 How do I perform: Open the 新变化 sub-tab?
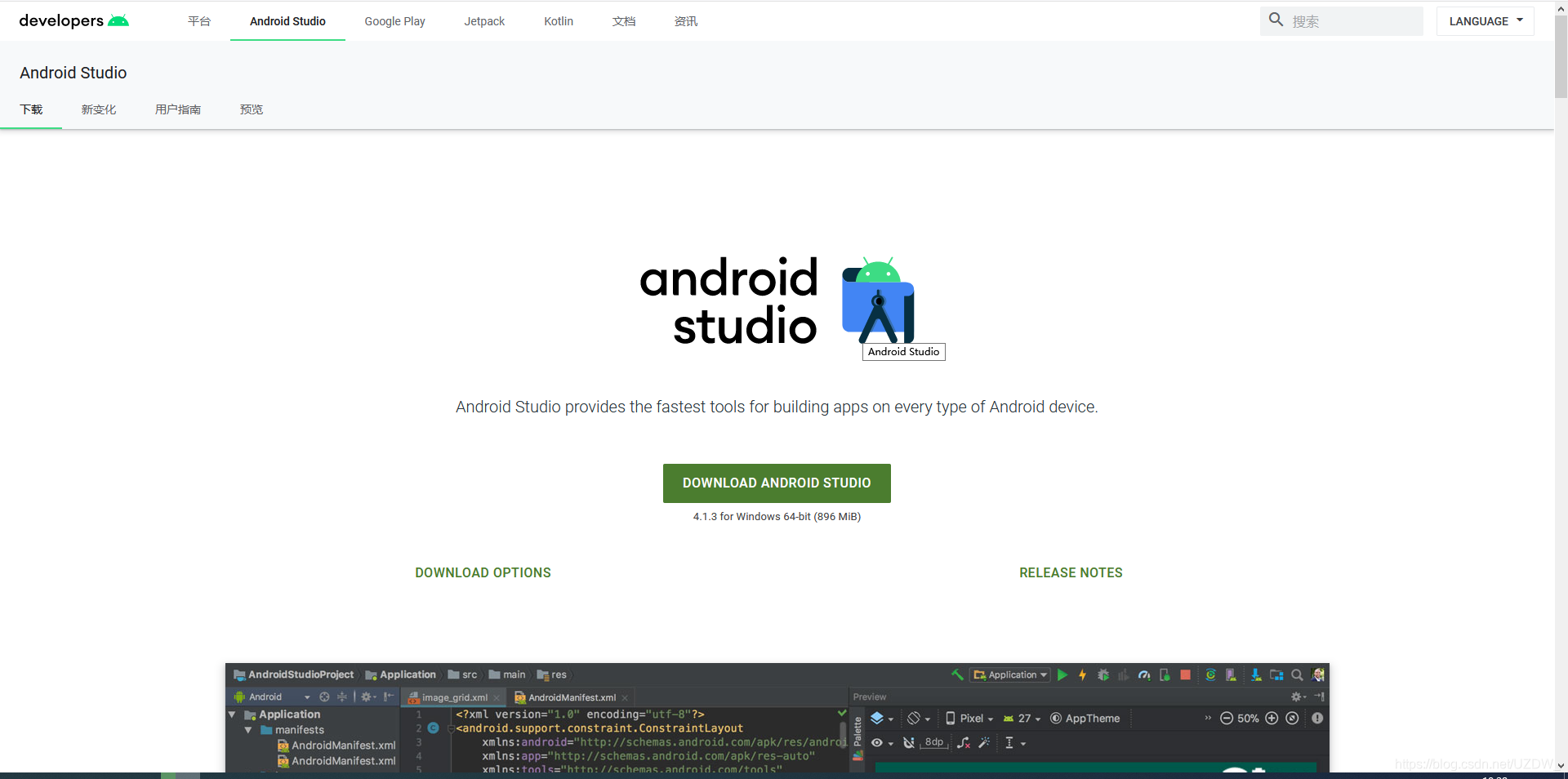point(99,109)
